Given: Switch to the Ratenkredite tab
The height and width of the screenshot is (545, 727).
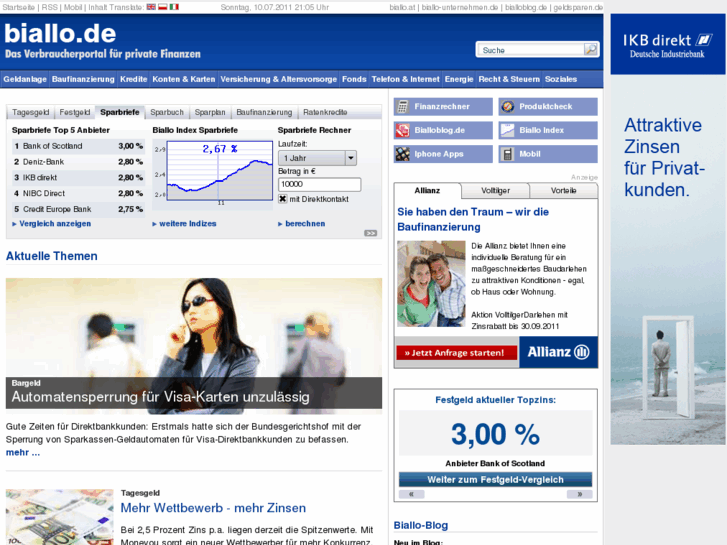Looking at the screenshot, I should click(325, 112).
